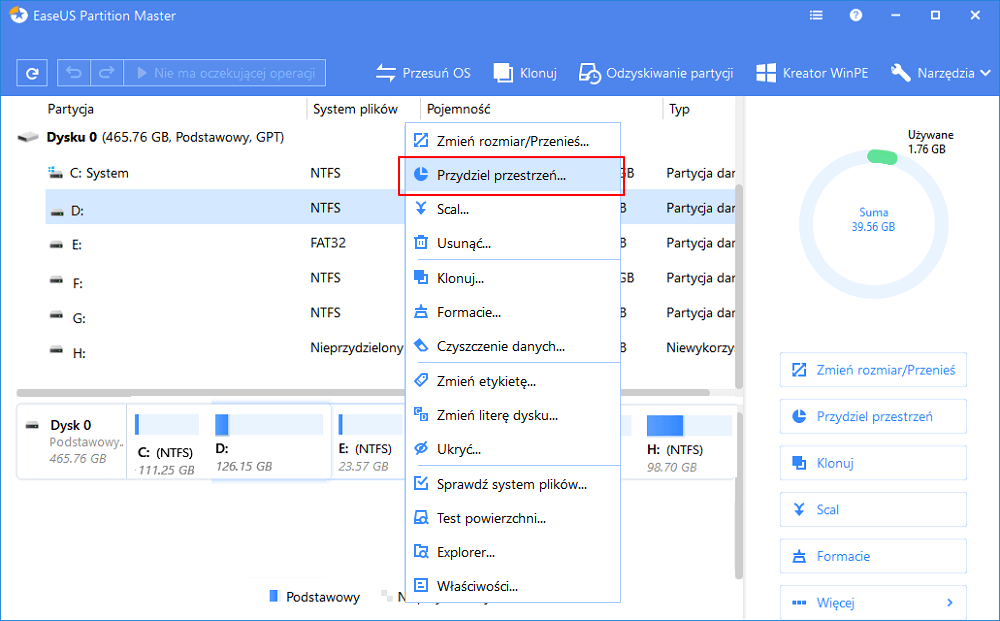
Task: Click the Zmień etykietę tag icon
Action: 421,381
